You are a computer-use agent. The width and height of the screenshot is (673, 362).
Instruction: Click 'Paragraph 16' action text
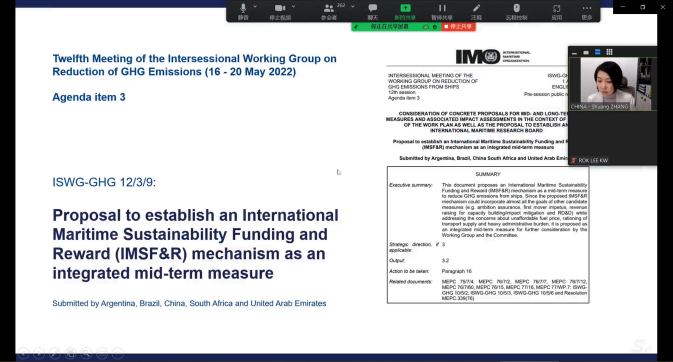[x=457, y=271]
